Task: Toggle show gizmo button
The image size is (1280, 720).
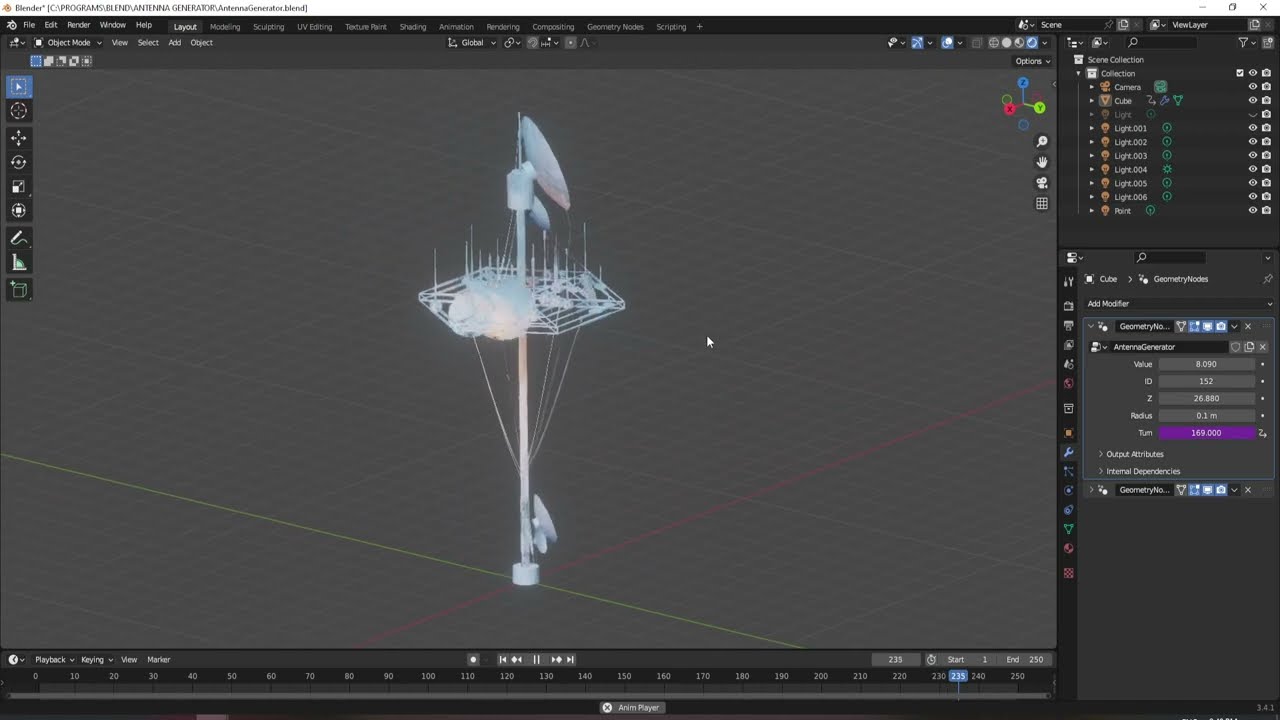Action: (x=917, y=43)
